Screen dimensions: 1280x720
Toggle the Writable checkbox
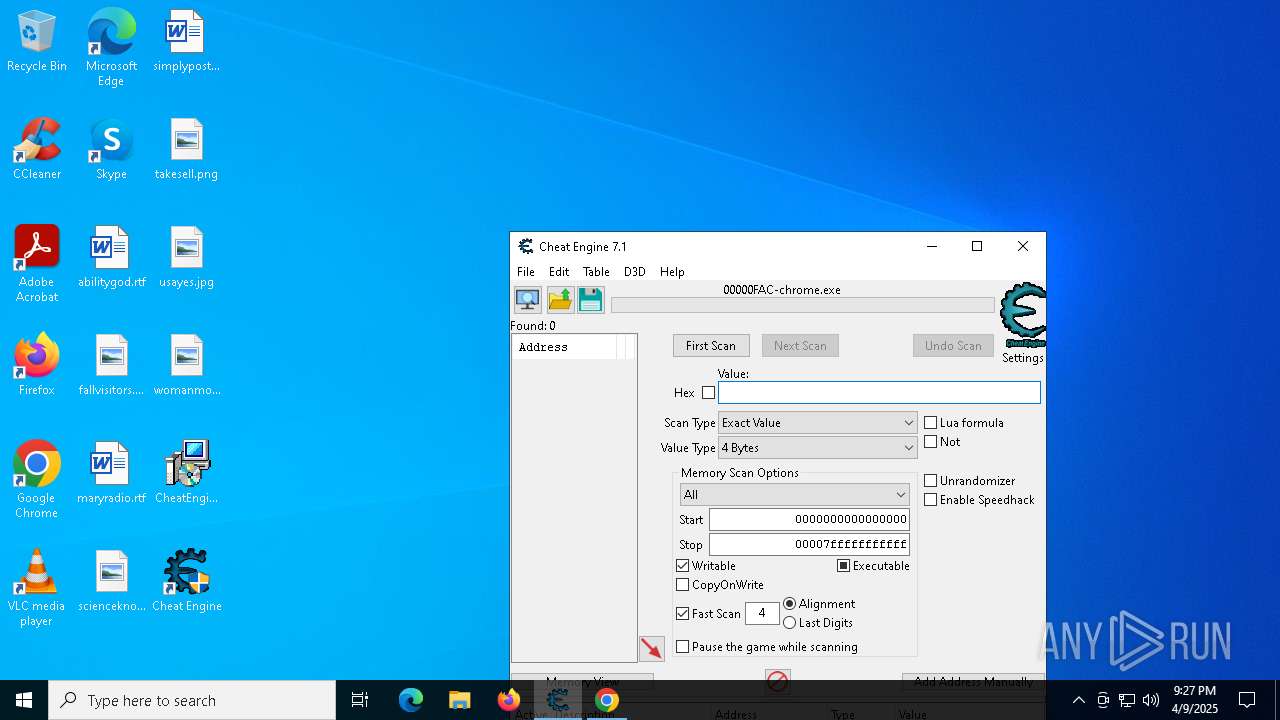pos(683,566)
